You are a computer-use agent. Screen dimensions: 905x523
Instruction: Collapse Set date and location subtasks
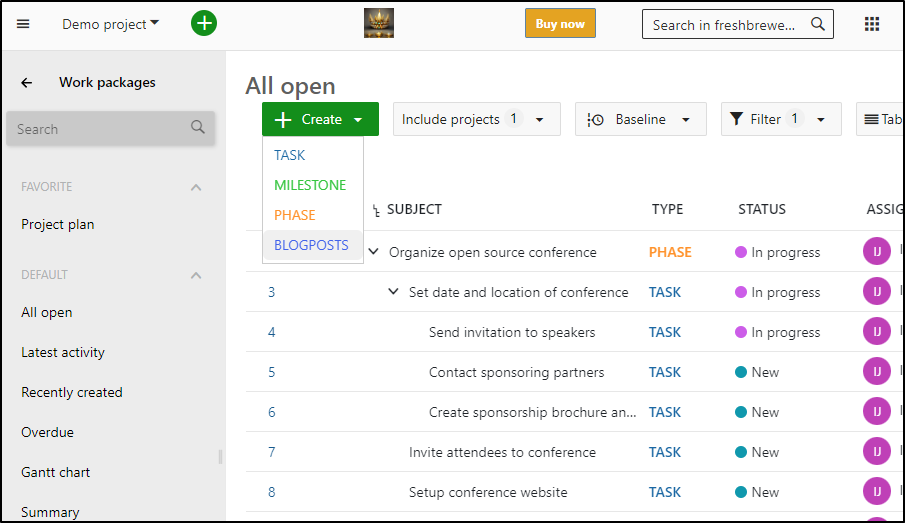(x=393, y=292)
